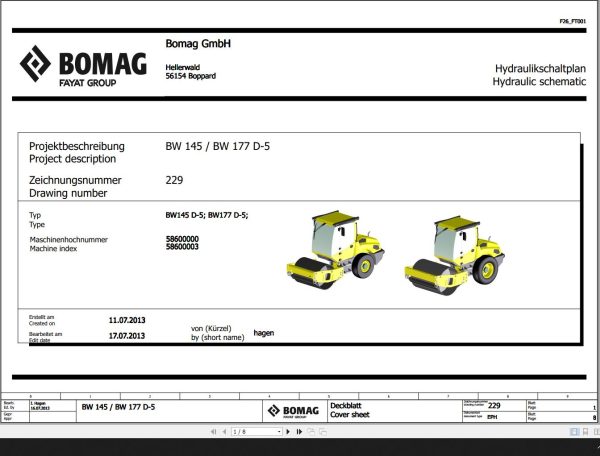Select the label 'Projektbeschreibung'
The width and height of the screenshot is (600, 456).
(x=77, y=146)
